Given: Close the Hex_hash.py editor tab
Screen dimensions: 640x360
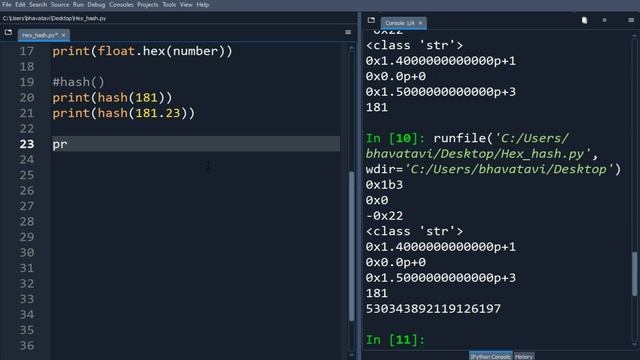Looking at the screenshot, I should coord(63,35).
